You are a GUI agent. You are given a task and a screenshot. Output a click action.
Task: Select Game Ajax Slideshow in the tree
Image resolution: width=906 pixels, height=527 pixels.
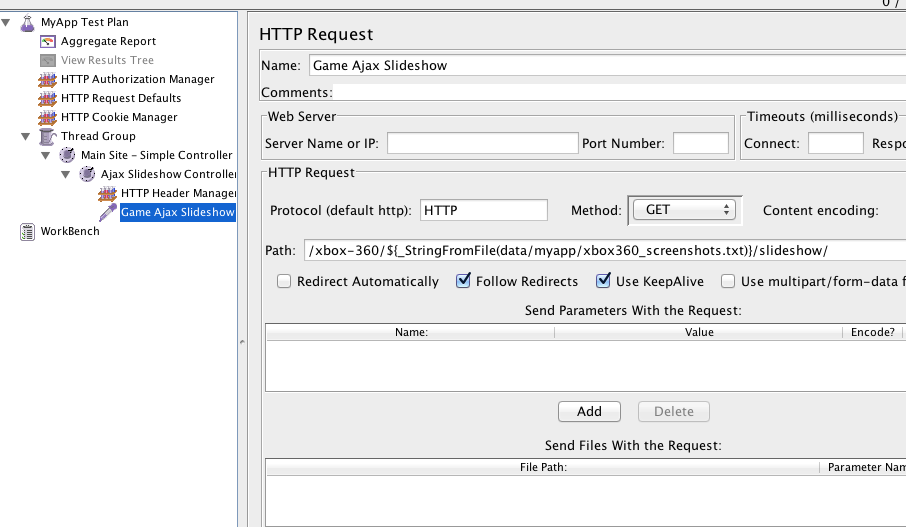(177, 212)
